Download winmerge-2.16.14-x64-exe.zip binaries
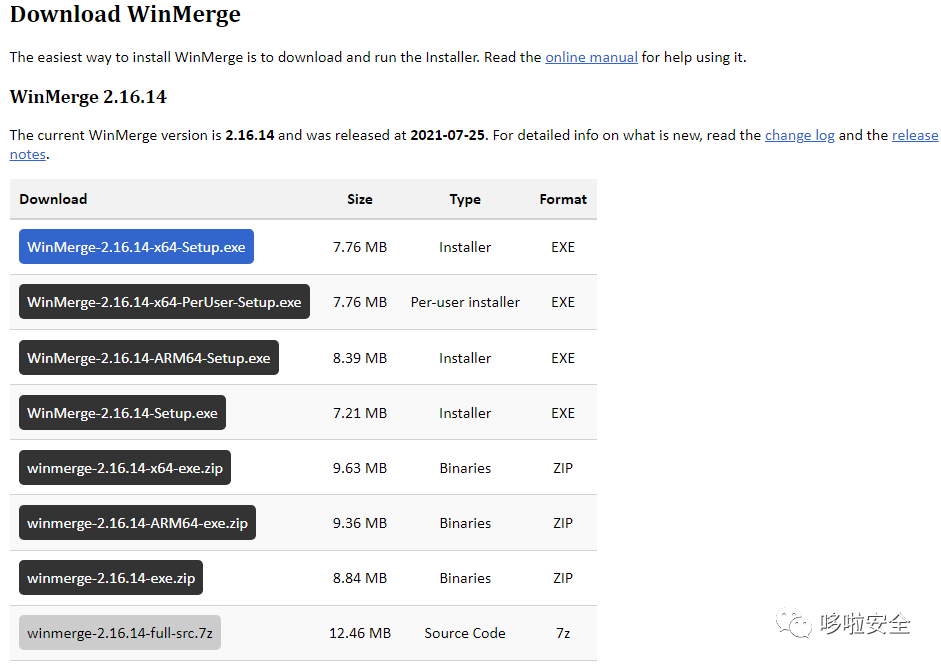This screenshot has width=941, height=665. tap(125, 468)
